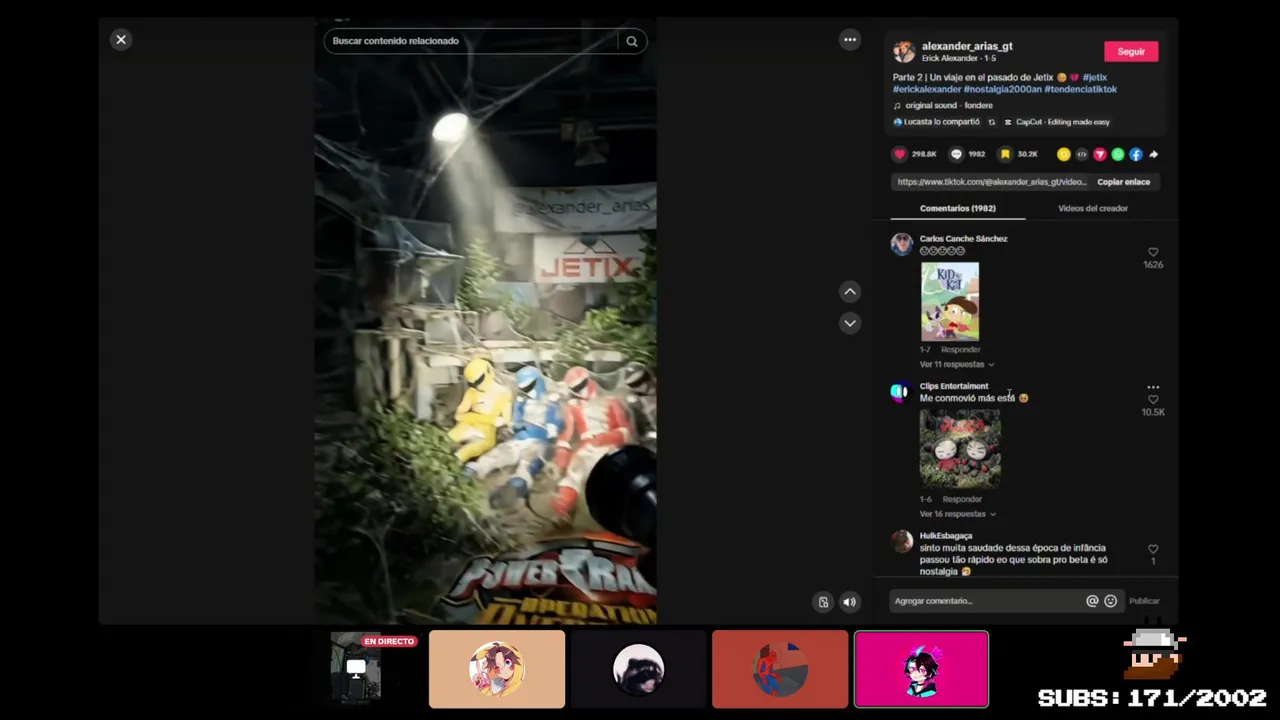Open original sound - fondere music link

tap(948, 105)
